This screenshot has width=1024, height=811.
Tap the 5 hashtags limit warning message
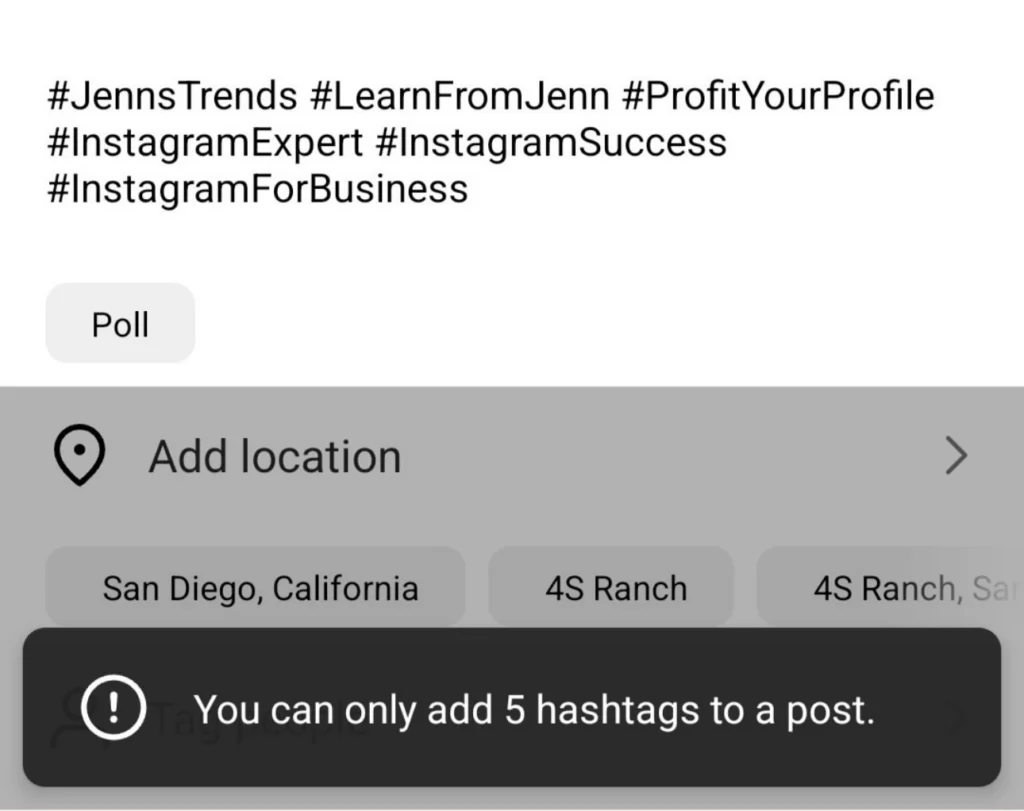[x=534, y=709]
